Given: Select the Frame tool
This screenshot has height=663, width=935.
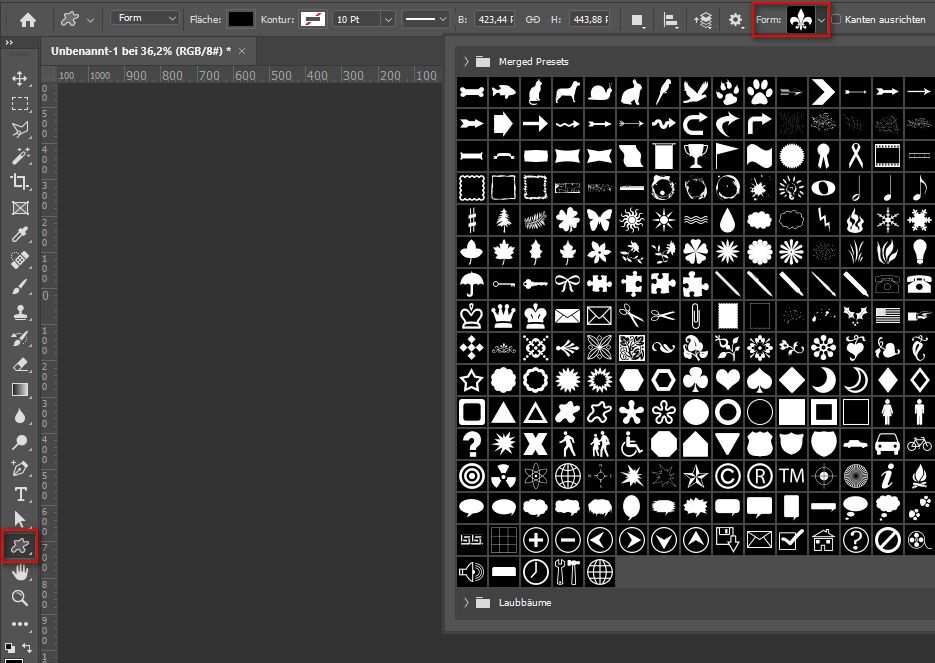Looking at the screenshot, I should point(20,207).
